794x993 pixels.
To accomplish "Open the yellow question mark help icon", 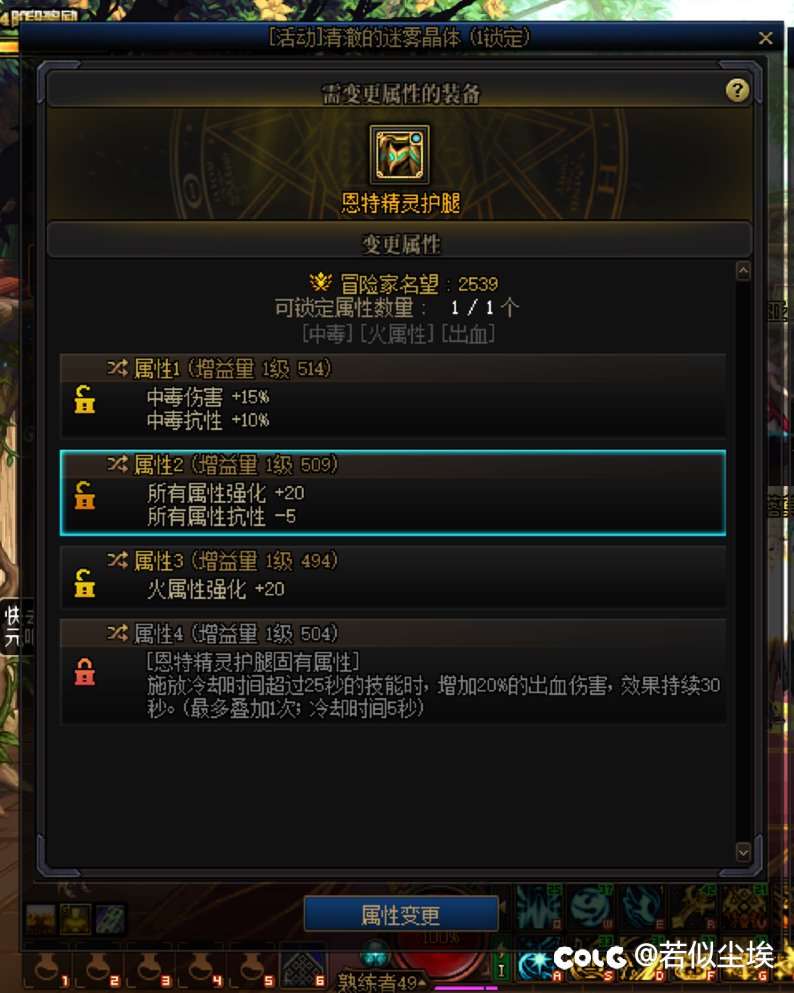I will pyautogui.click(x=737, y=91).
